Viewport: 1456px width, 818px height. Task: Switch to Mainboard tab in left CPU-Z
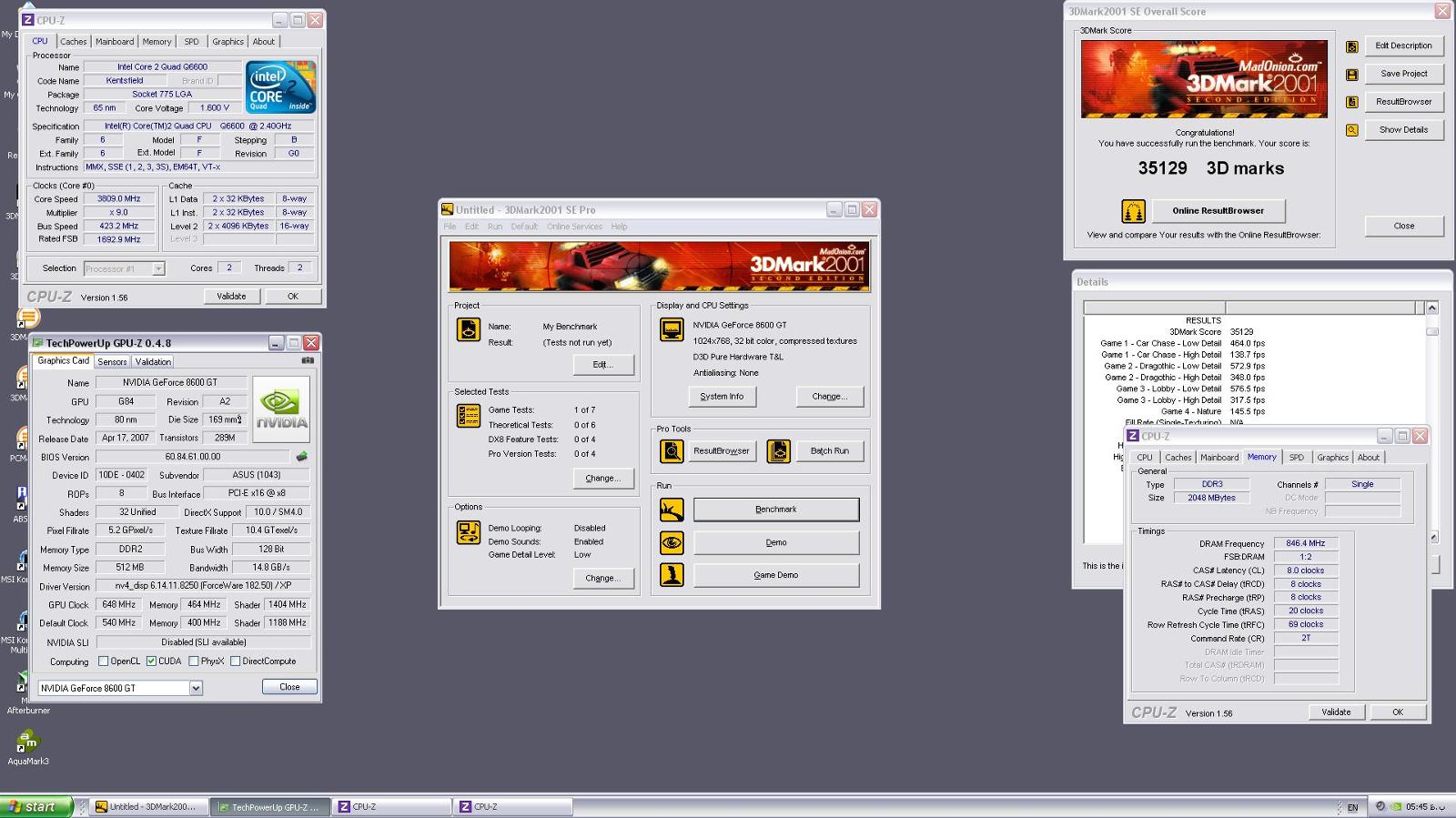[115, 42]
